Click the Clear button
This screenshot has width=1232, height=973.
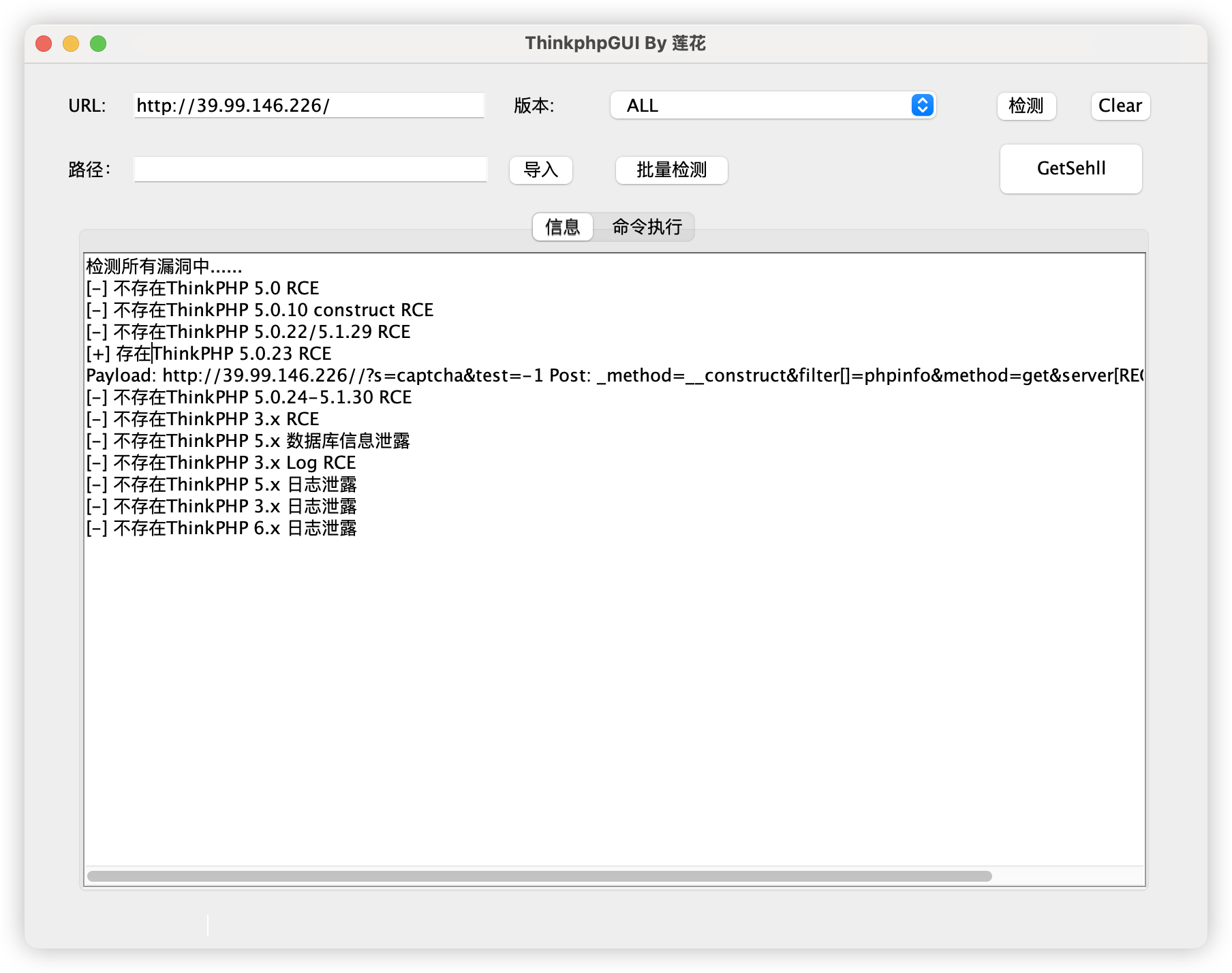click(x=1120, y=106)
